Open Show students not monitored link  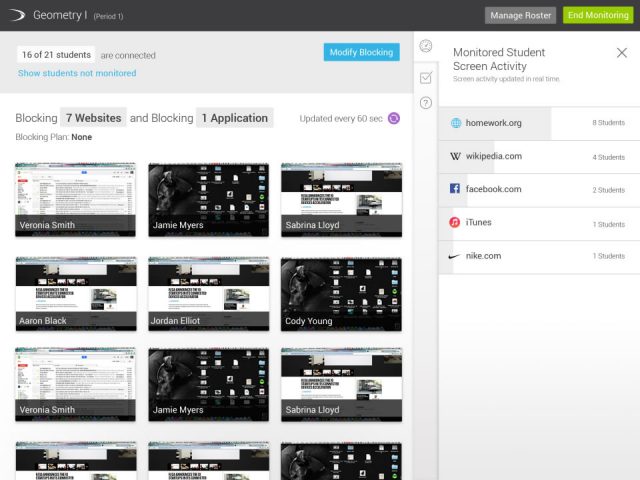77,73
